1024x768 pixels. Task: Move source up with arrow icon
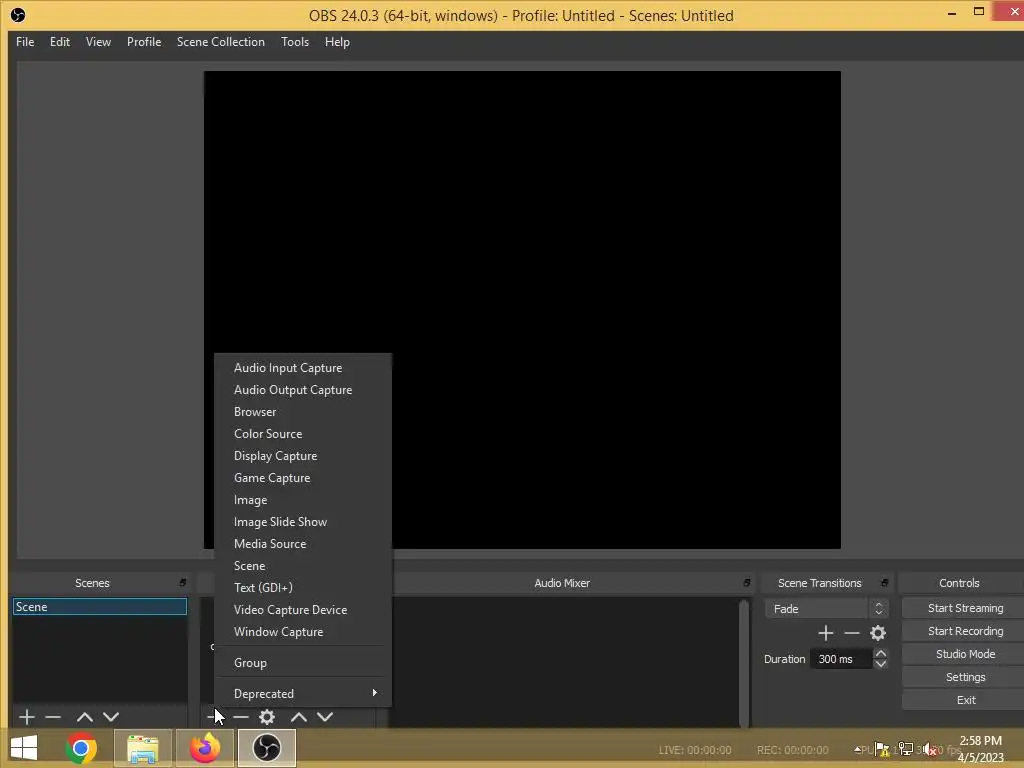click(299, 717)
